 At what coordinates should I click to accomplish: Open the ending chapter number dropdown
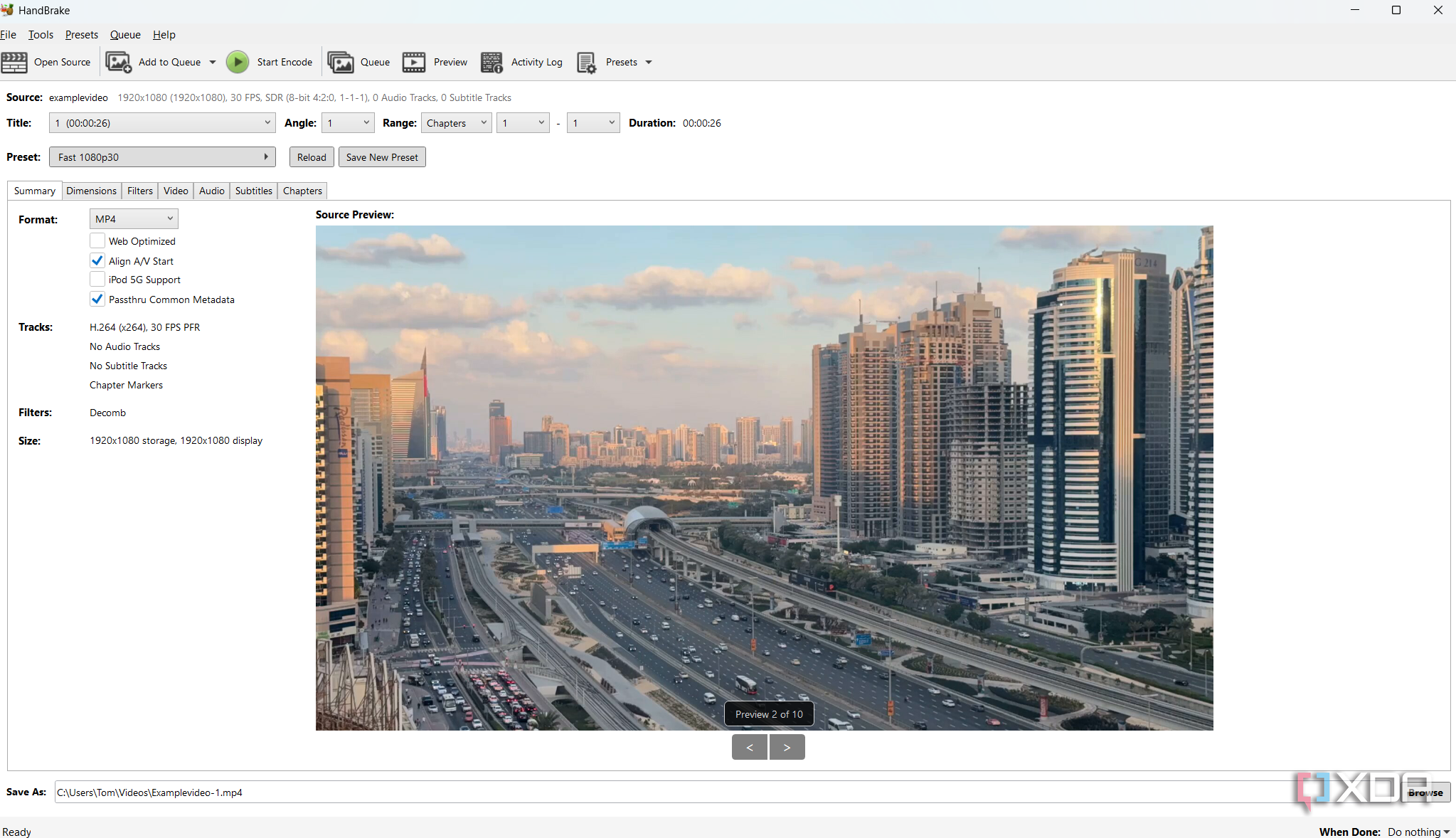593,123
